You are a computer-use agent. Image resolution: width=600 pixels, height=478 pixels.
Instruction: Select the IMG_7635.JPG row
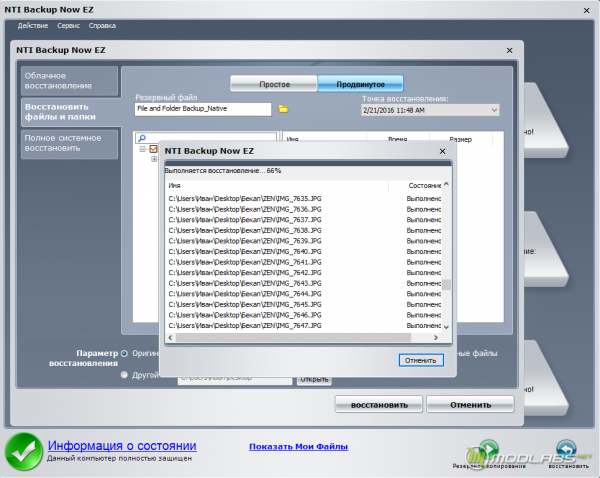[304, 199]
